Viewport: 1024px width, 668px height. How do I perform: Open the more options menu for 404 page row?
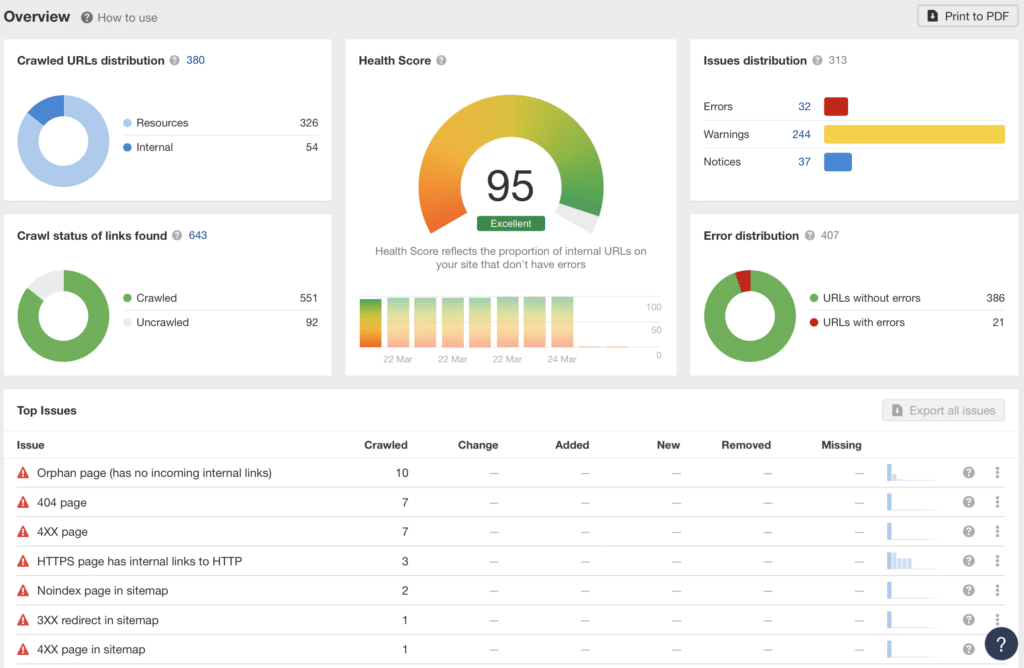[x=997, y=501]
